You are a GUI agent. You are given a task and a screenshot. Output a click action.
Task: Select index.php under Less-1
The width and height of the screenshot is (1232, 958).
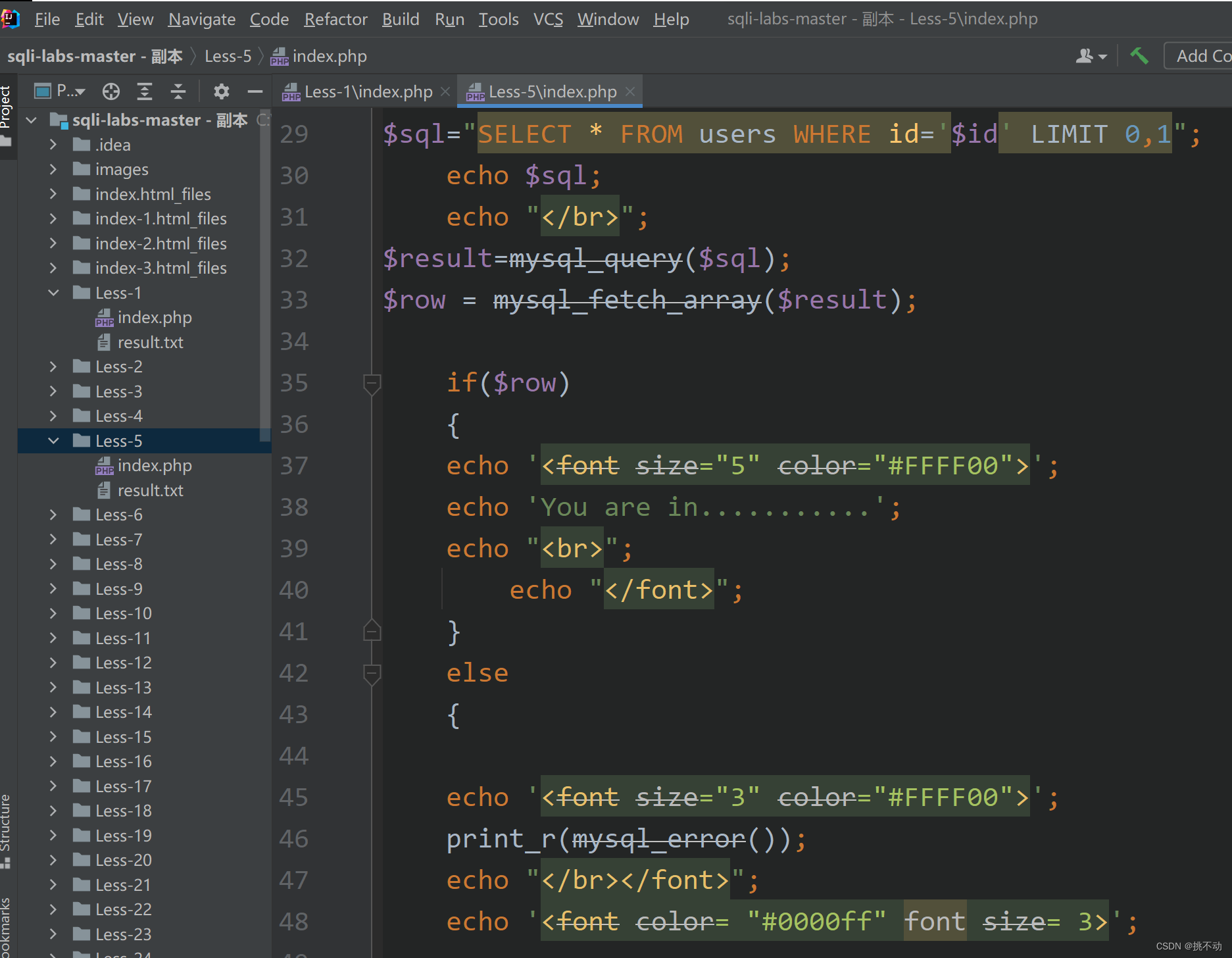click(143, 318)
